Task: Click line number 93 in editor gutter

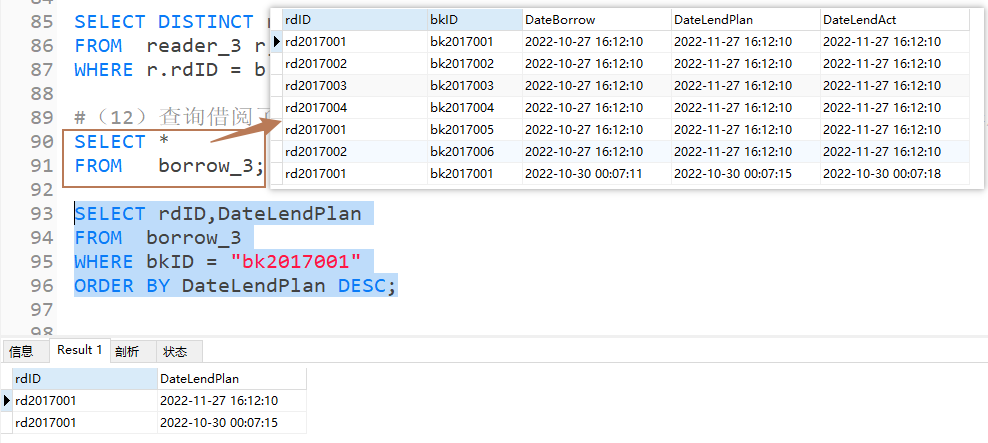Action: point(42,214)
